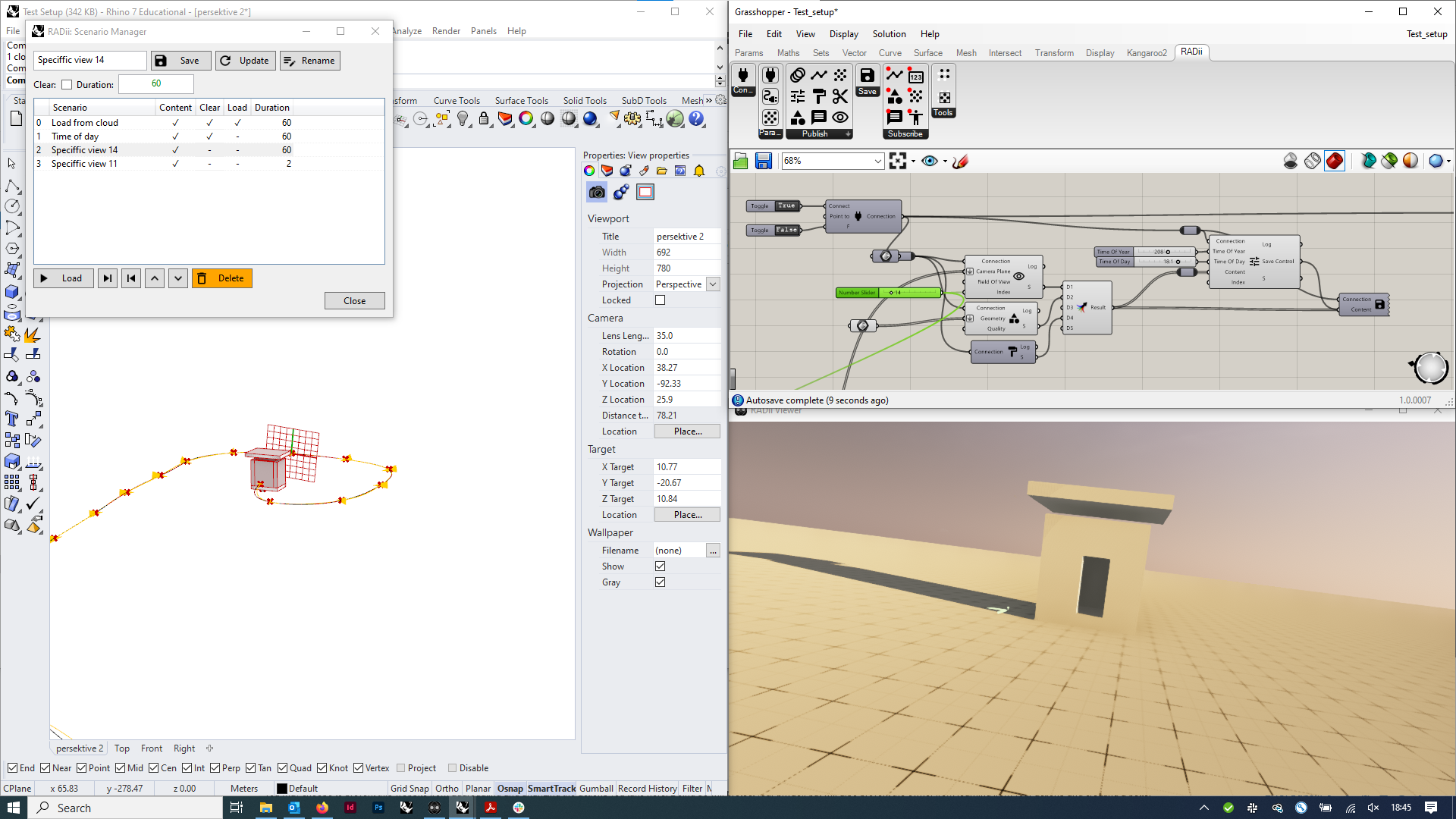Open Firefox from the Windows taskbar
The height and width of the screenshot is (819, 1456).
[322, 808]
